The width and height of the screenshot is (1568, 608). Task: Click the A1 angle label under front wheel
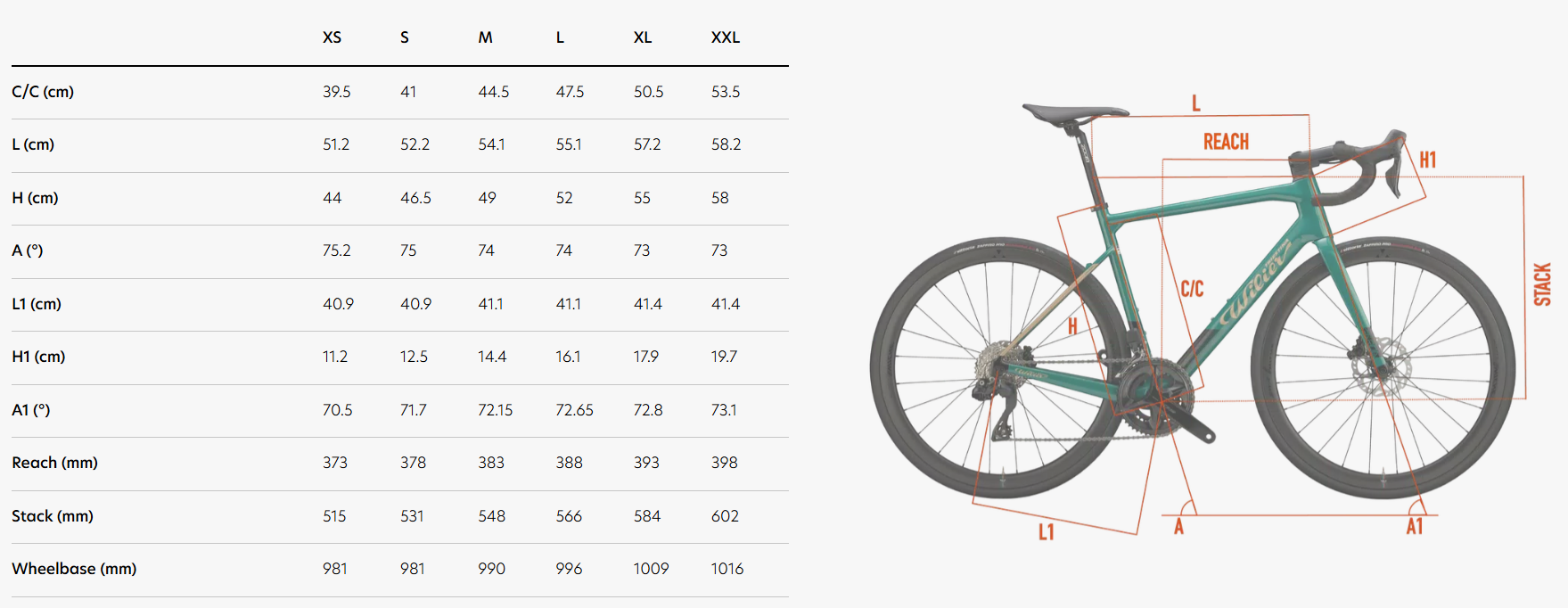tap(1414, 527)
